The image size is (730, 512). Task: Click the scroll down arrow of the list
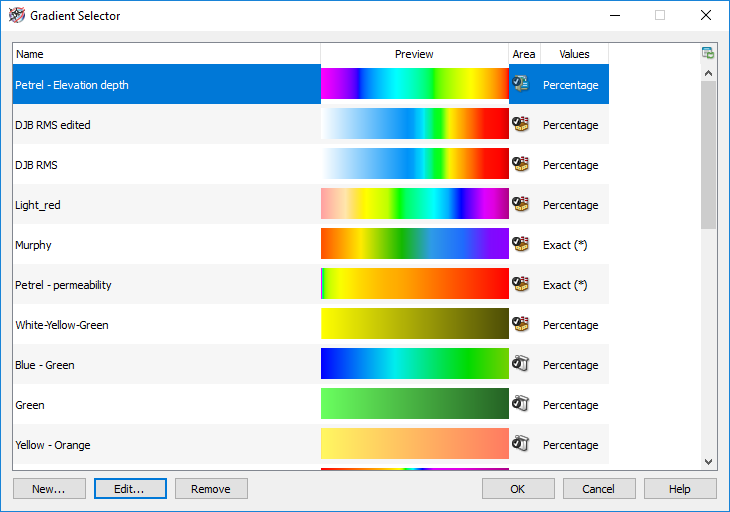[x=708, y=462]
